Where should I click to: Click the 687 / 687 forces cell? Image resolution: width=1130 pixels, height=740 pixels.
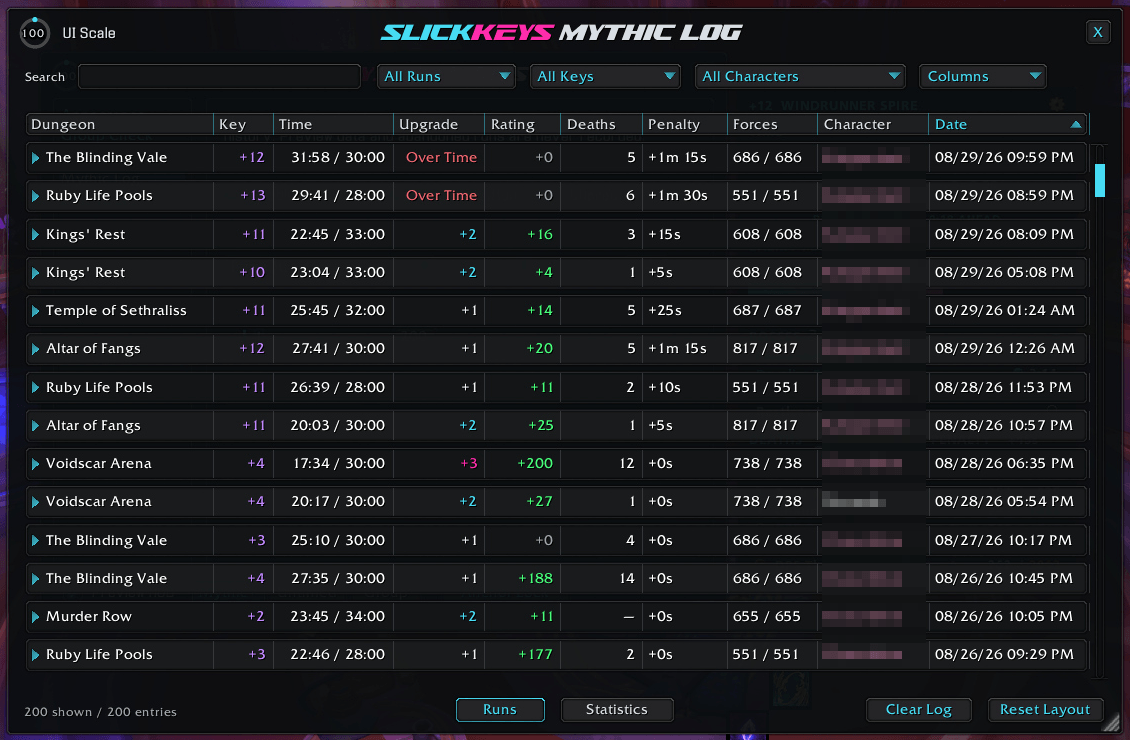click(x=768, y=311)
